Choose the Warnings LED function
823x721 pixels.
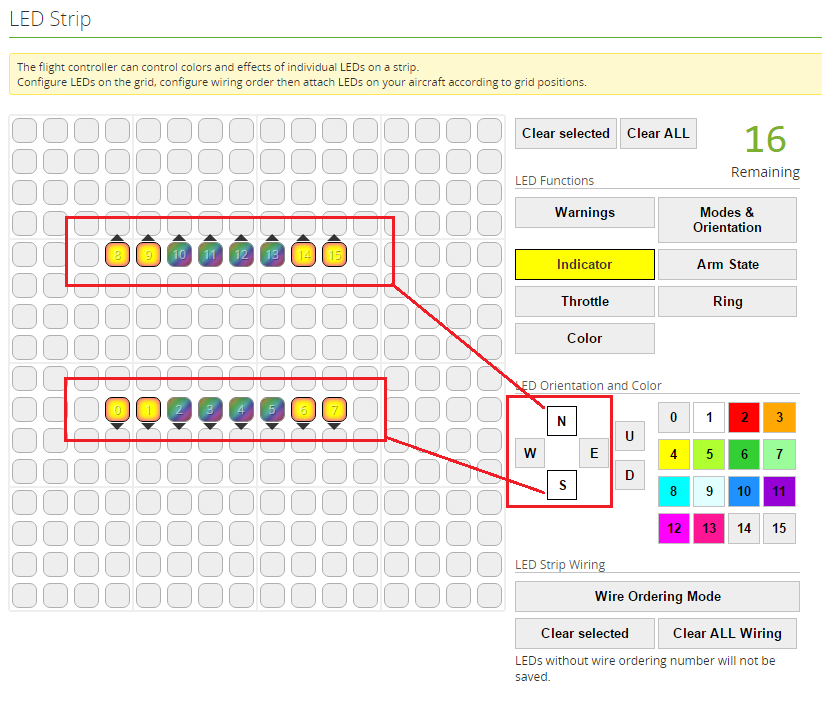pos(584,212)
